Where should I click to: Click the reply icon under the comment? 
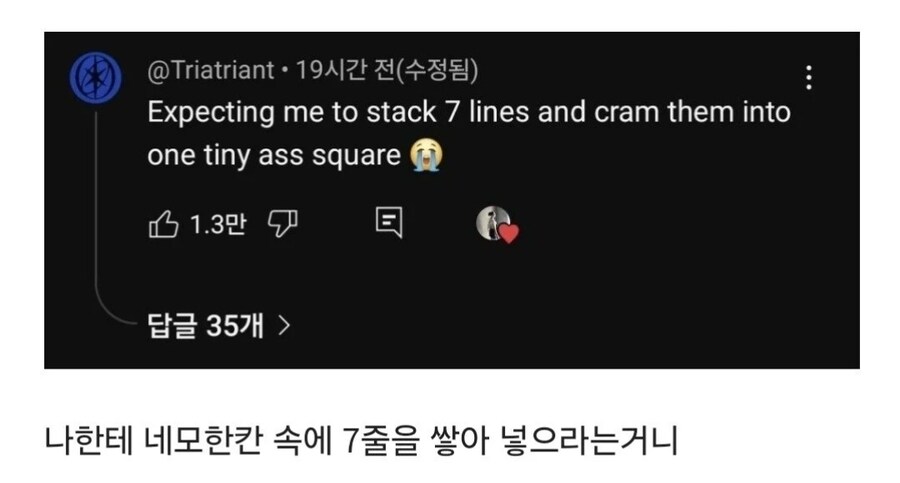(x=389, y=223)
